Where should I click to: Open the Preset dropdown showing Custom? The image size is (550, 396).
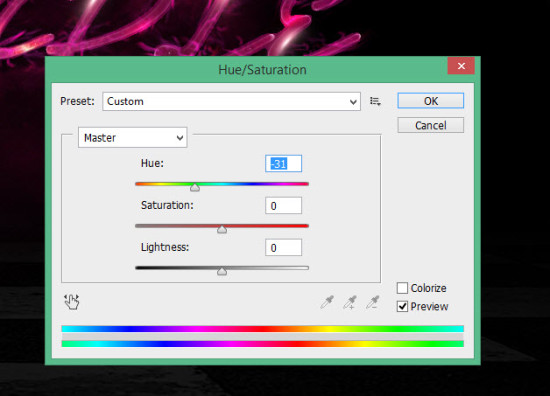(232, 101)
